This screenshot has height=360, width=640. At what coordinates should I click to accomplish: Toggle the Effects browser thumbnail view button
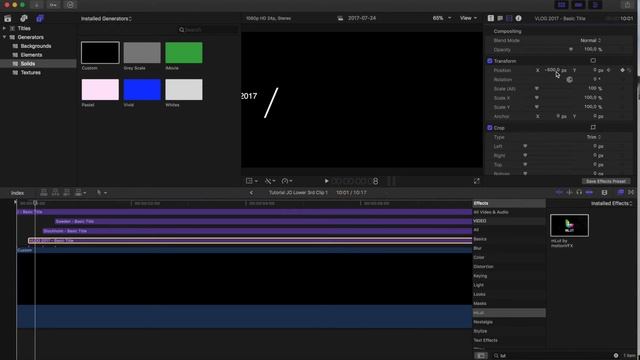[x=481, y=356]
